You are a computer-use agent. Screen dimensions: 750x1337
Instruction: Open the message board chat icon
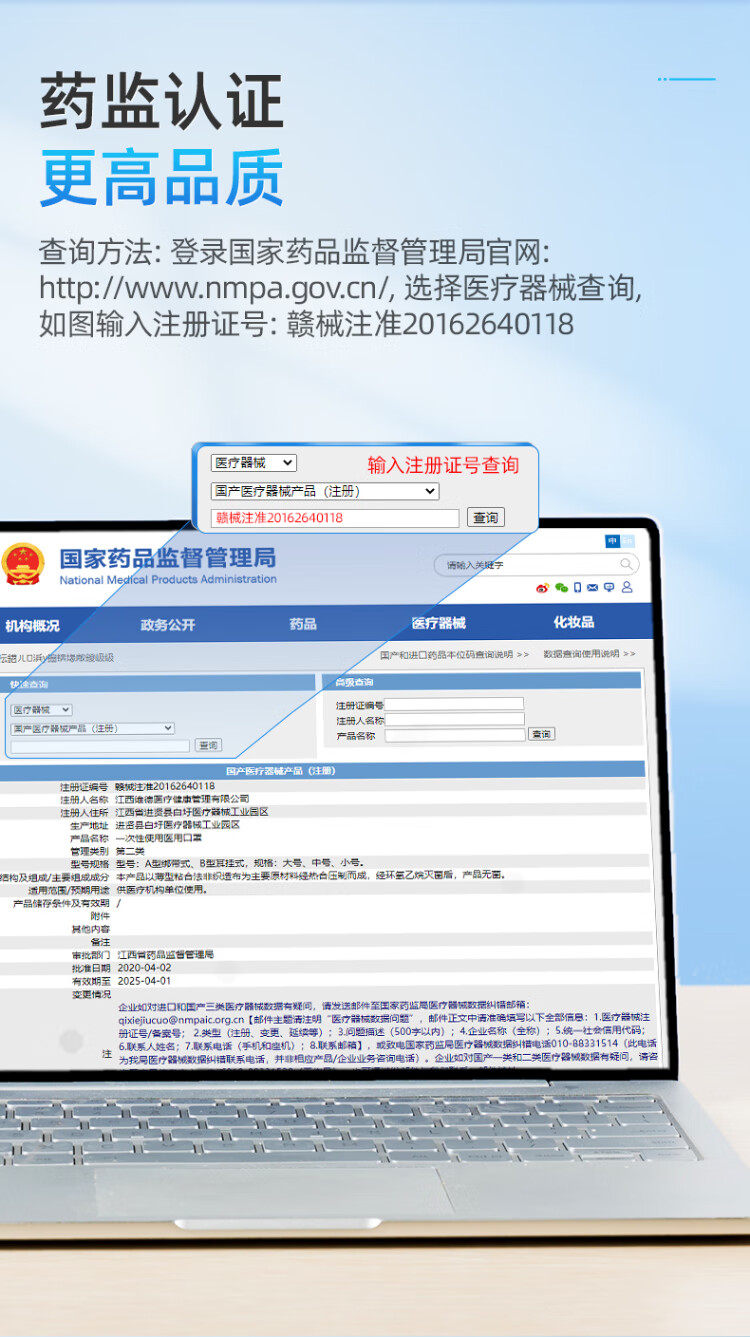(x=609, y=588)
